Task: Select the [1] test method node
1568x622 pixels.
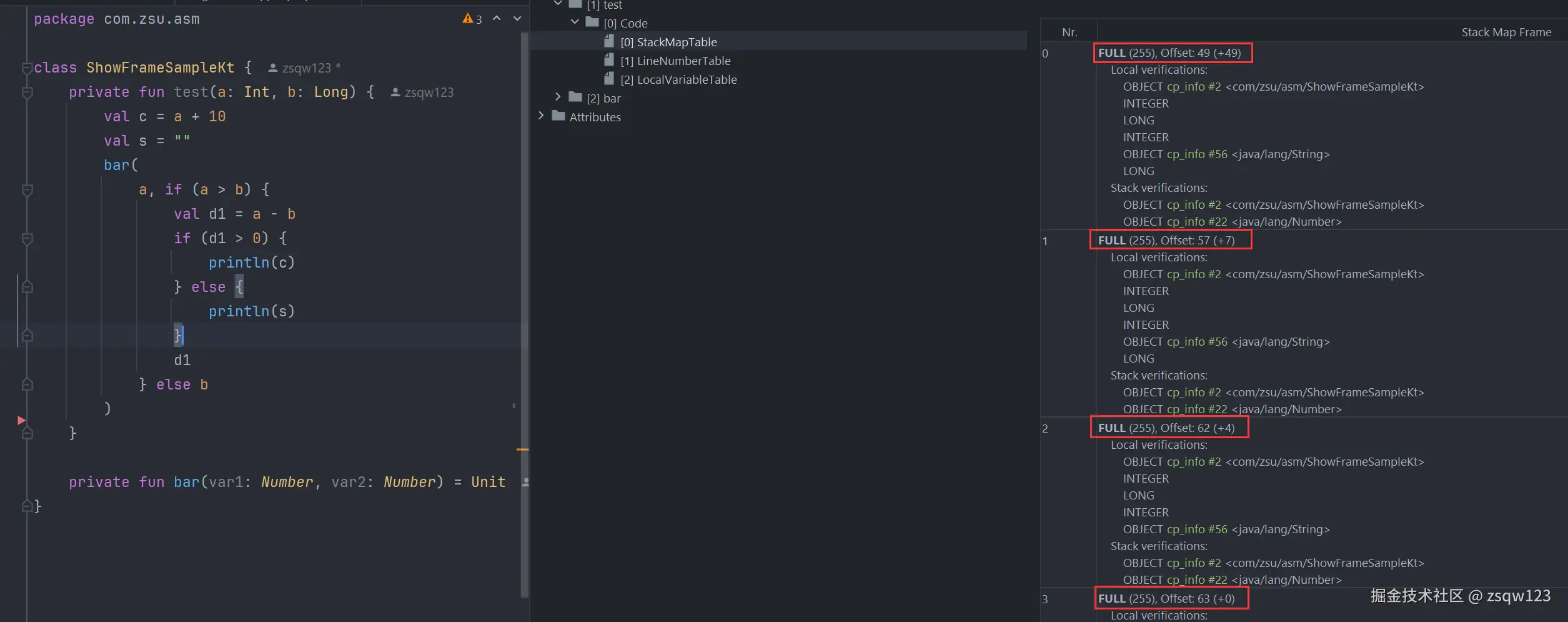Action: coord(604,5)
